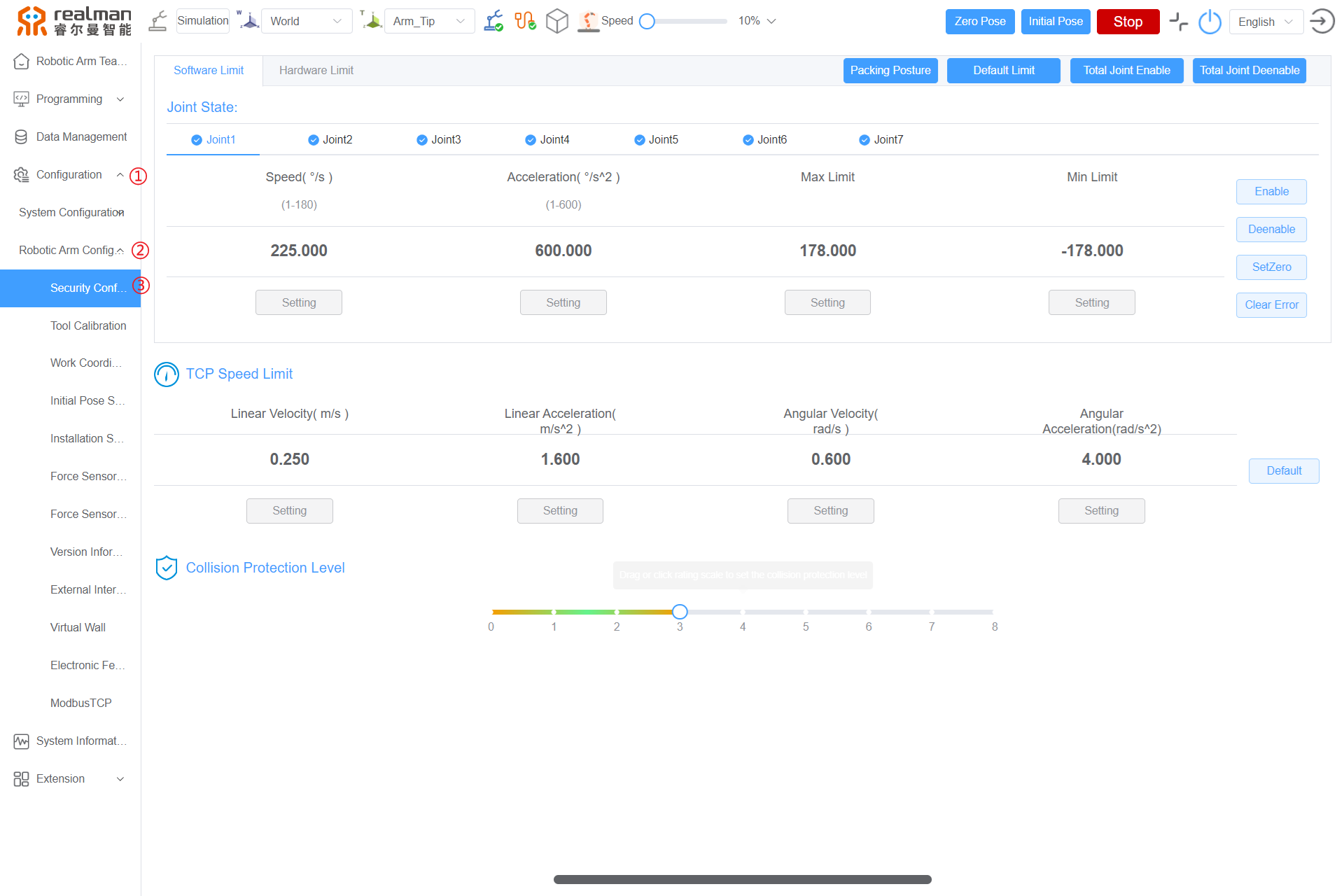
Task: Toggle the Joint4 checkmark
Action: pyautogui.click(x=531, y=140)
